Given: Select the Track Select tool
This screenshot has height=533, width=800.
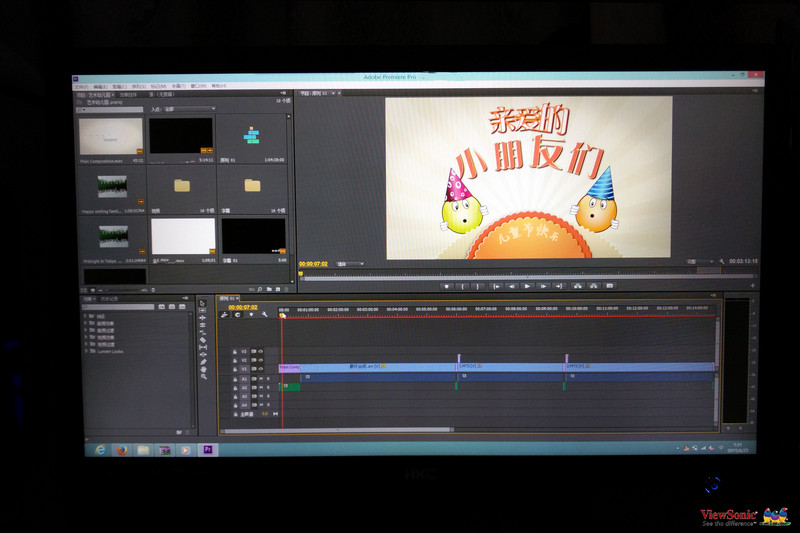Looking at the screenshot, I should tap(203, 311).
